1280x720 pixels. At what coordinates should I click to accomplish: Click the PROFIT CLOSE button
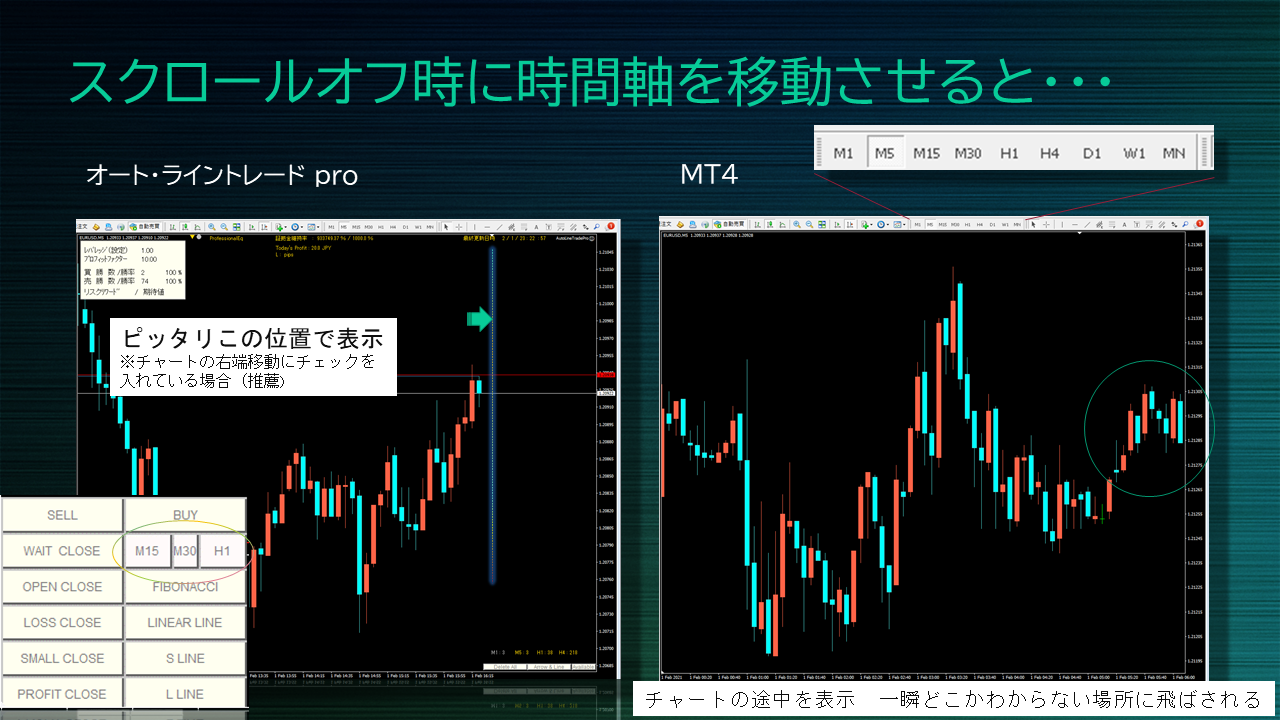62,694
